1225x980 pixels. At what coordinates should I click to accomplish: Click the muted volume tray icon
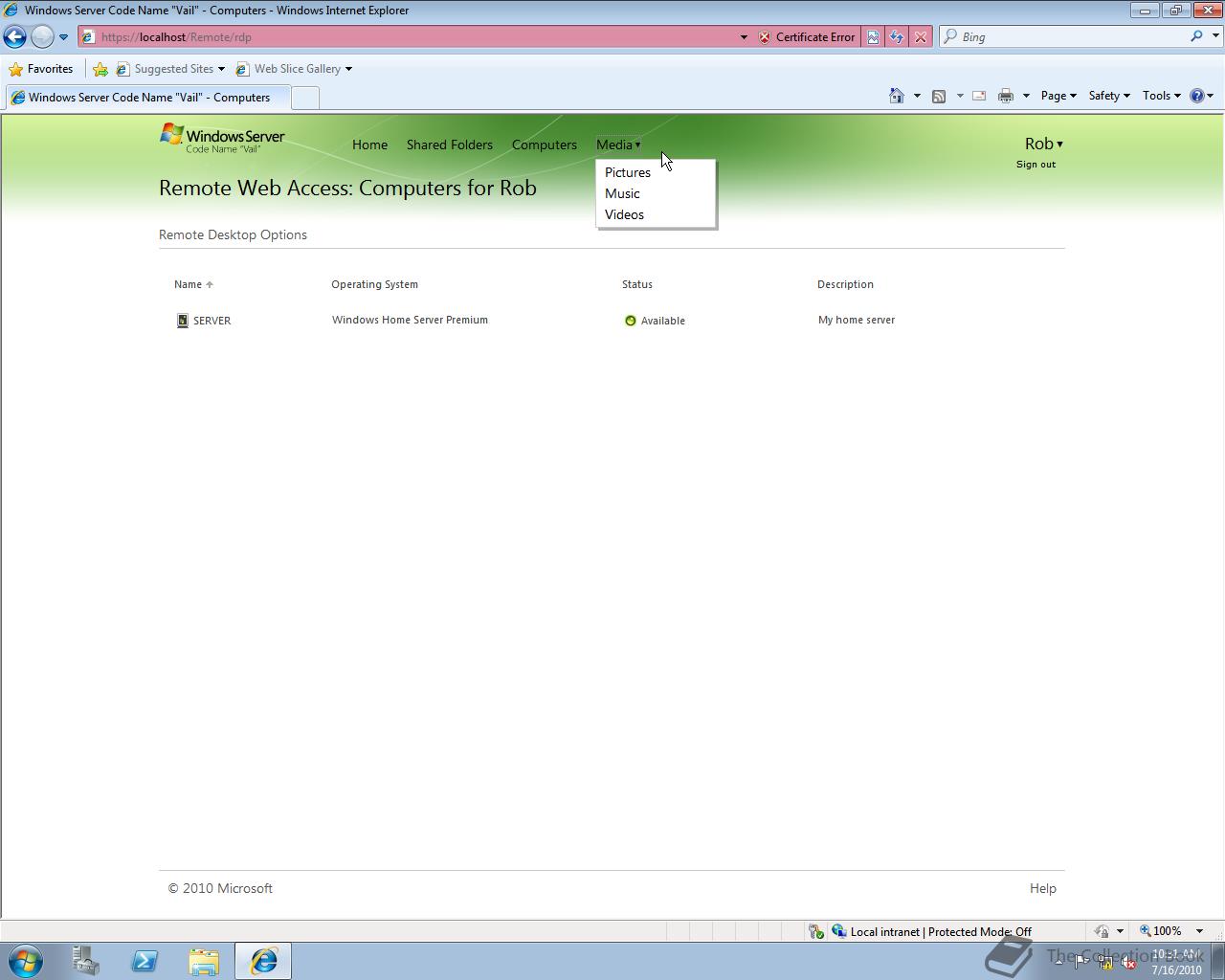[1128, 963]
